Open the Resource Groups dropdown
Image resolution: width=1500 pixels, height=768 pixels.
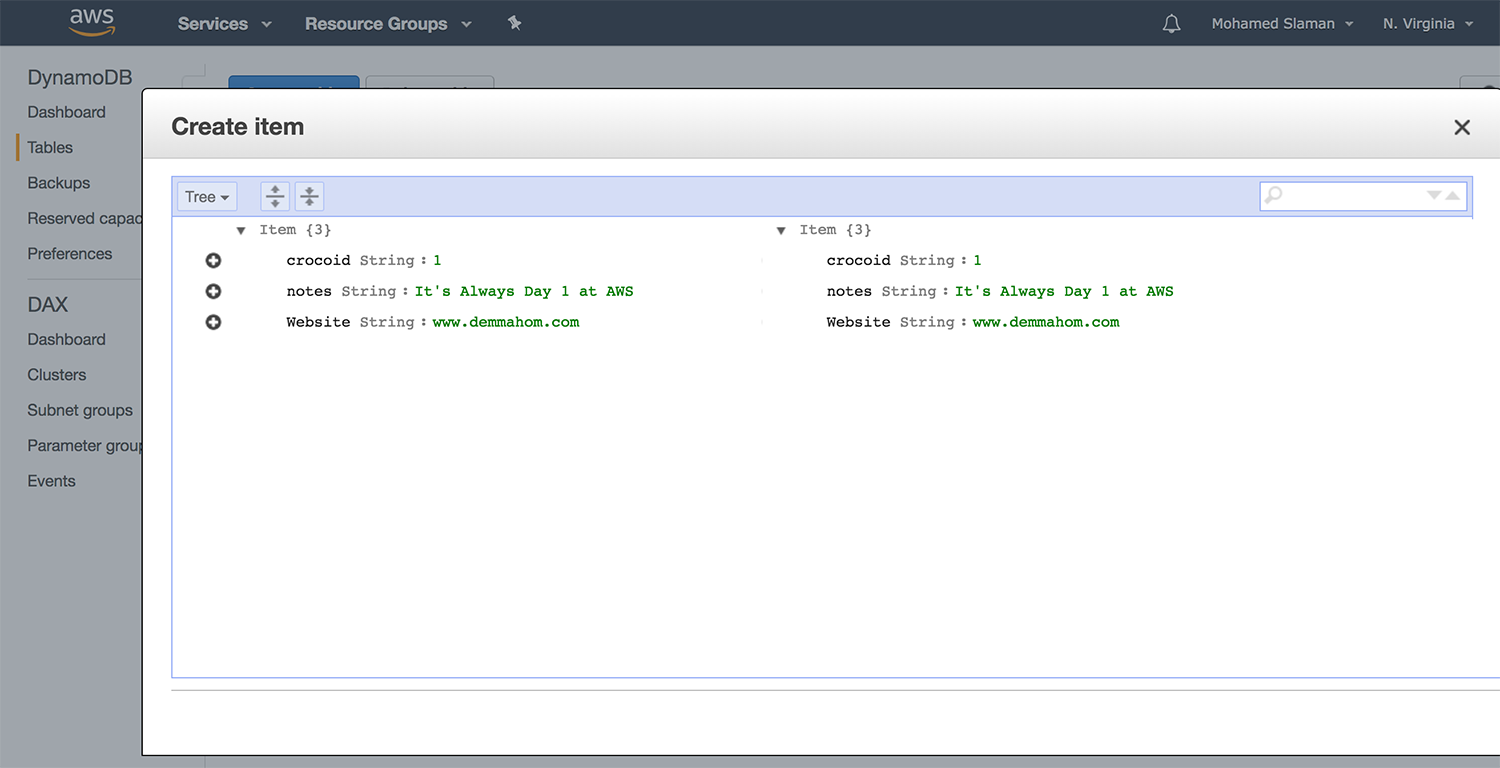[x=388, y=24]
